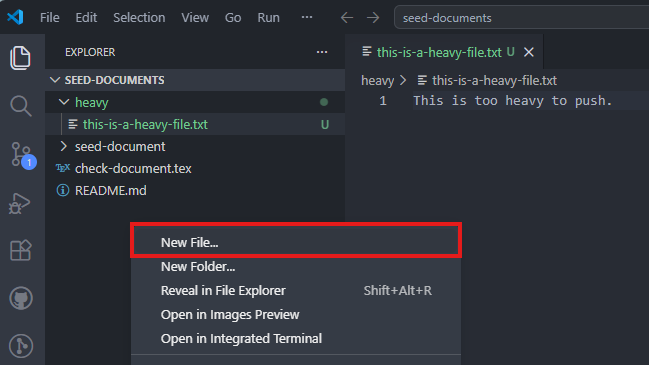
Task: Click the seed-documents command center search box
Action: (x=522, y=18)
